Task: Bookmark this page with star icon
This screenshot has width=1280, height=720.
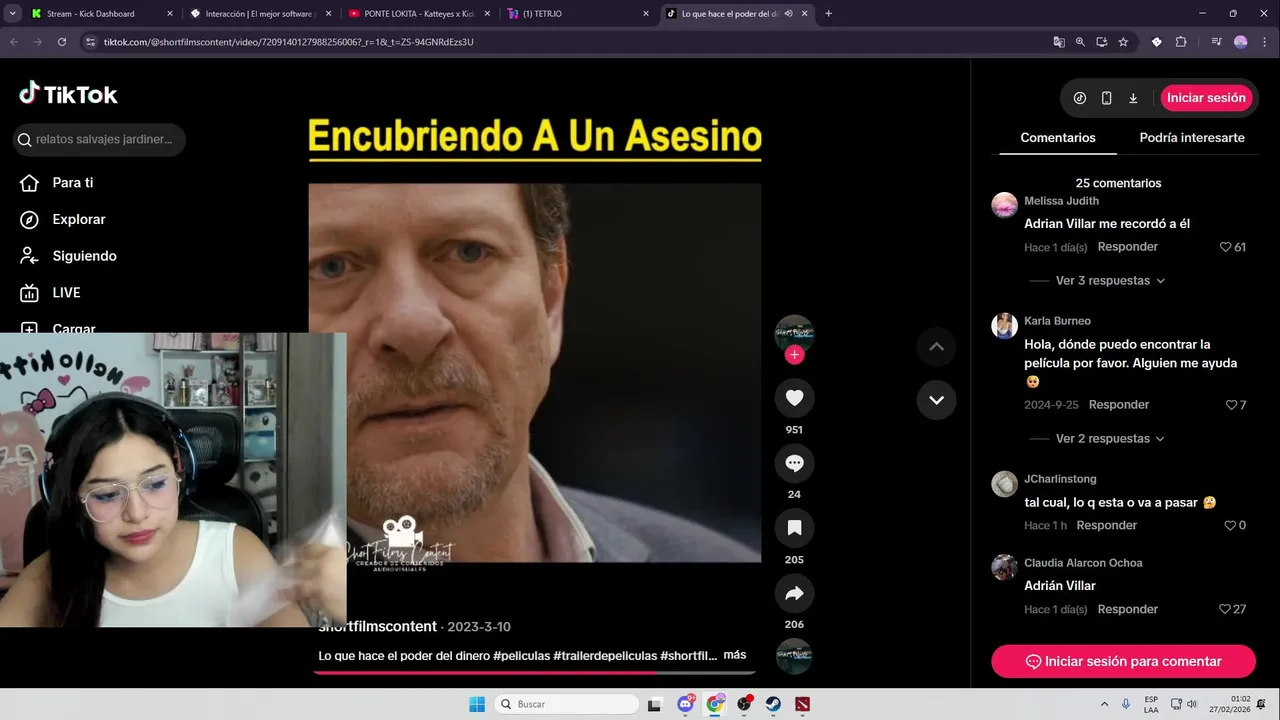Action: [x=1123, y=42]
